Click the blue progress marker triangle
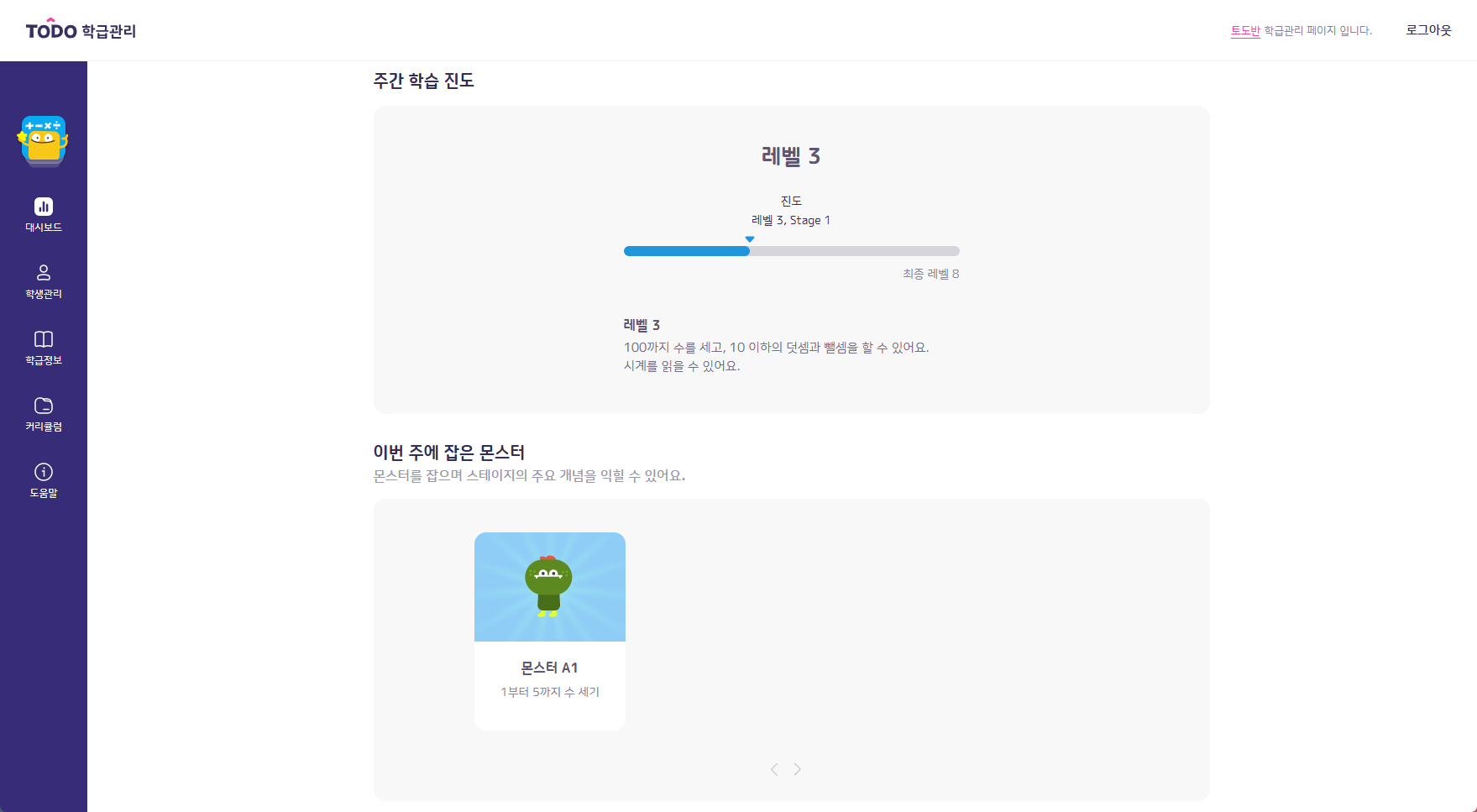The height and width of the screenshot is (812, 1477). 750,239
